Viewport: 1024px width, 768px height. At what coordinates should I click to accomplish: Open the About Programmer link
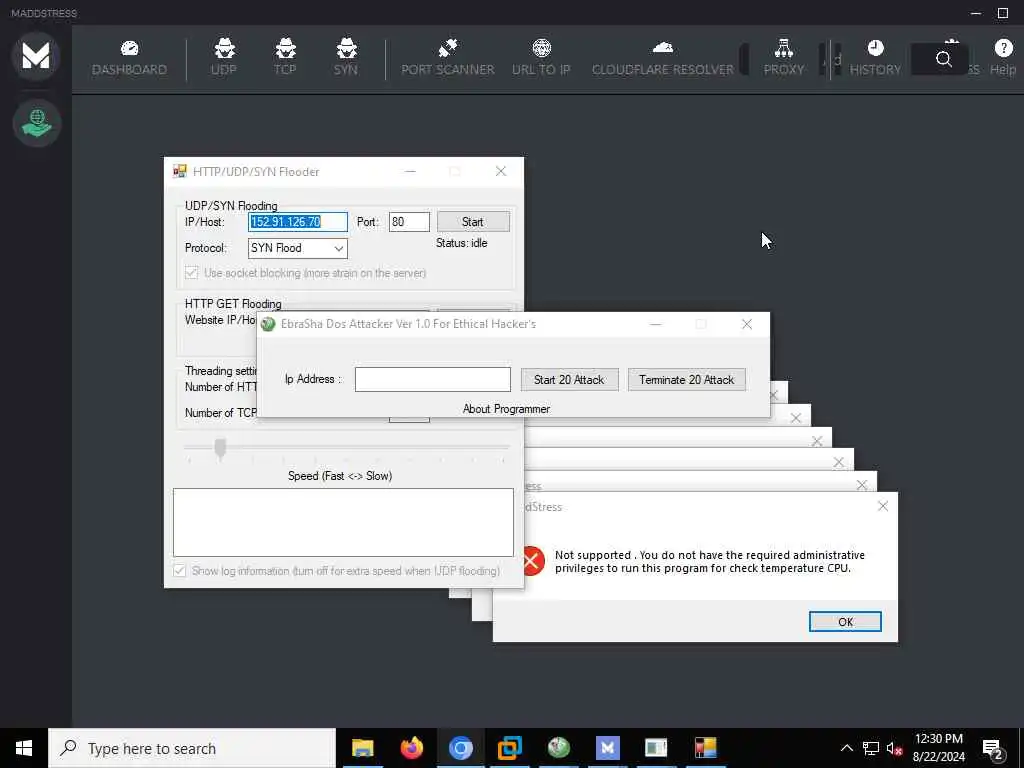[506, 409]
